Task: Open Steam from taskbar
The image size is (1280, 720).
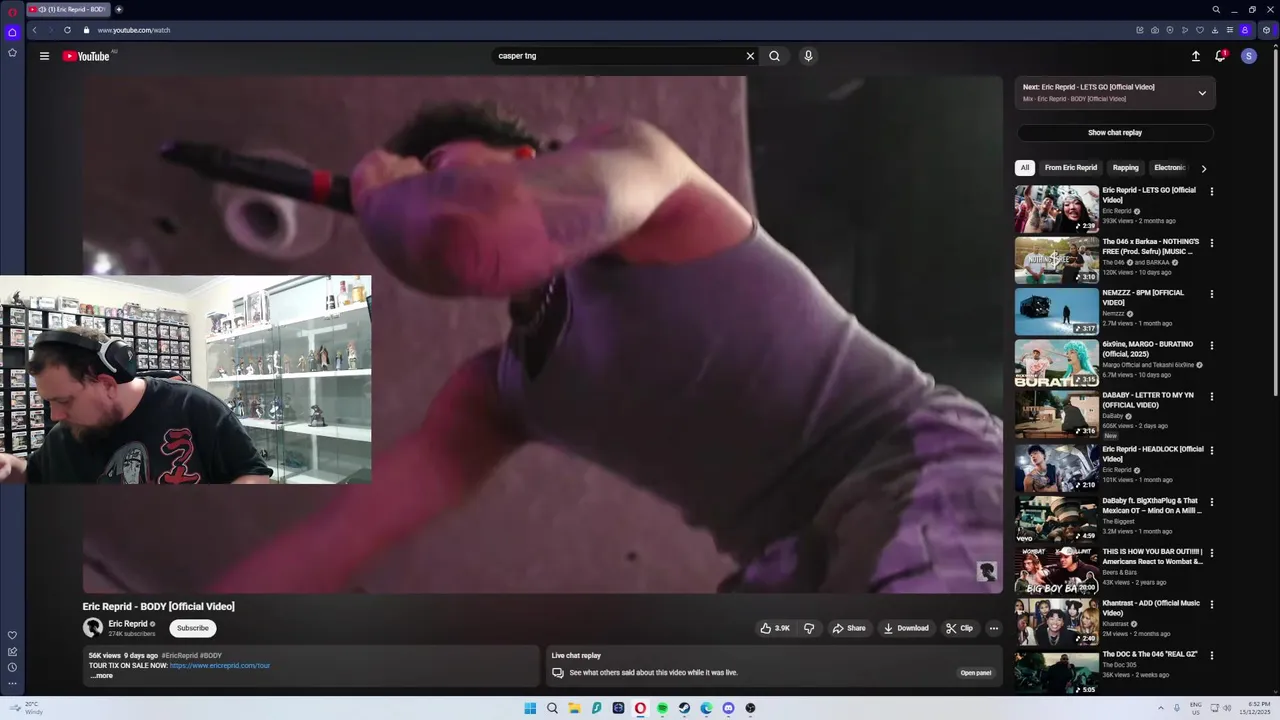Action: (x=684, y=708)
